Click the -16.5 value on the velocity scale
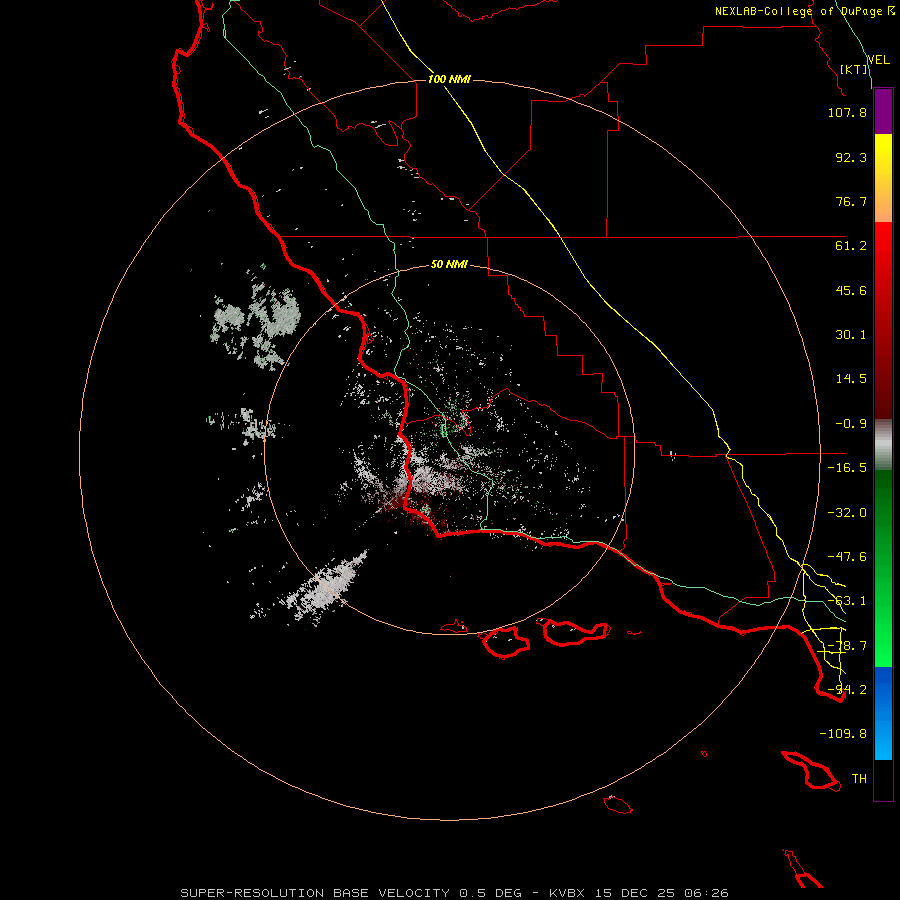900x900 pixels. pyautogui.click(x=847, y=468)
